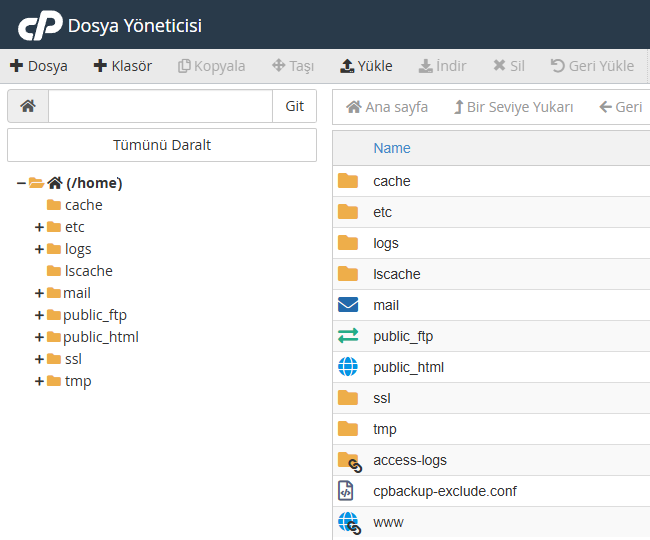Collapse the /home root tree node

[x=21, y=183]
